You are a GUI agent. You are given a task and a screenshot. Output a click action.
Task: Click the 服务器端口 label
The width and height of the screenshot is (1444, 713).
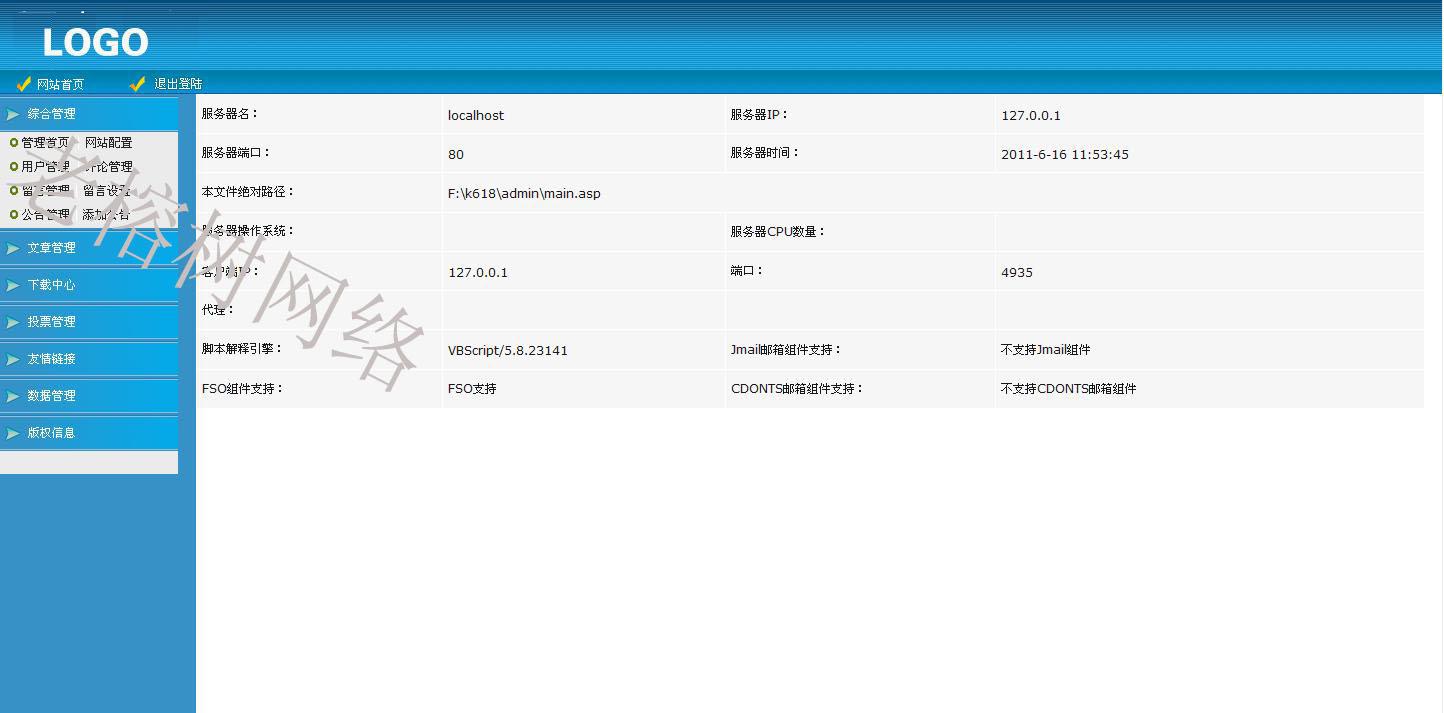coord(236,153)
